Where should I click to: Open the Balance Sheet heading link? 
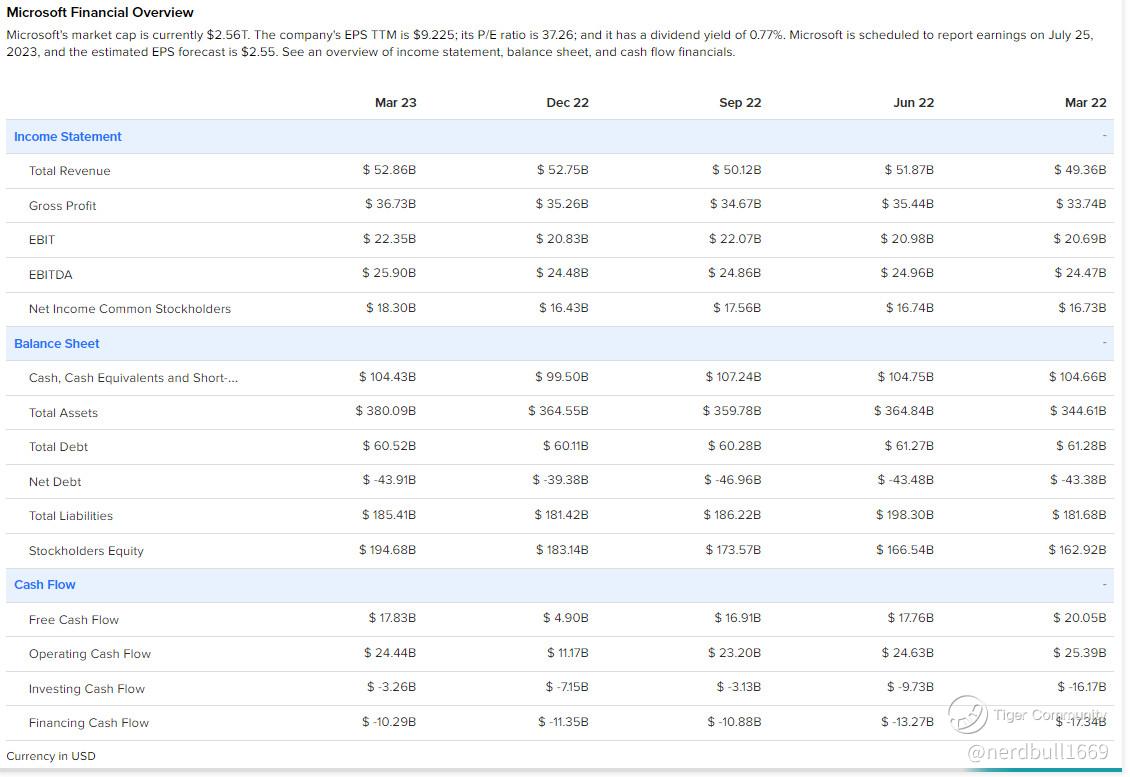pyautogui.click(x=57, y=344)
